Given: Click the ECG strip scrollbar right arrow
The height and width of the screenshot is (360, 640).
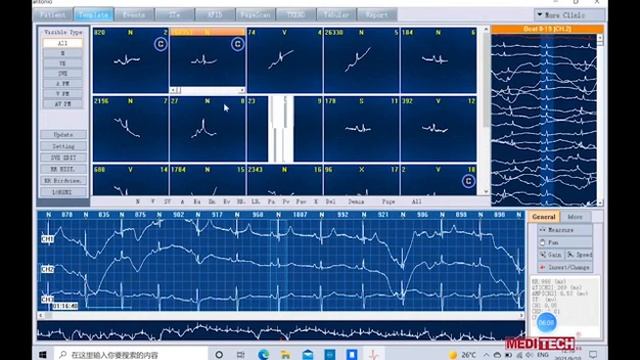Looking at the screenshot, I should tap(521, 316).
